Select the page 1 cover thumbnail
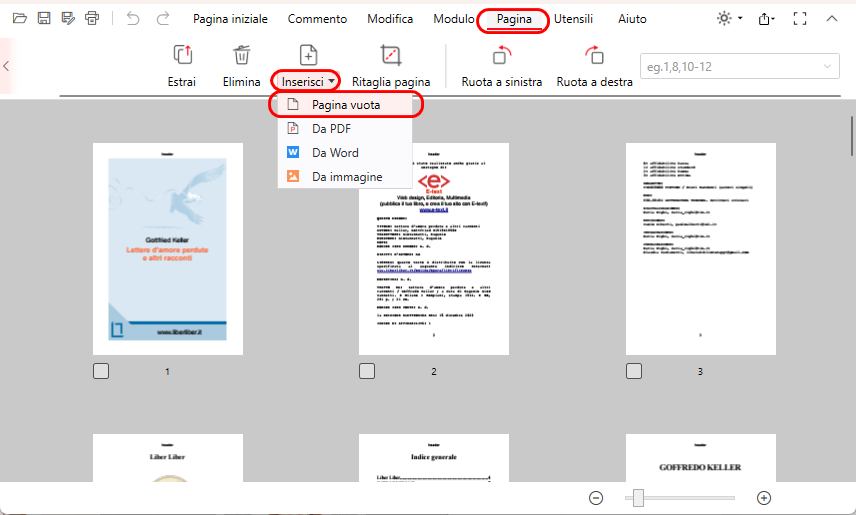Viewport: 856px width, 515px height. point(168,249)
